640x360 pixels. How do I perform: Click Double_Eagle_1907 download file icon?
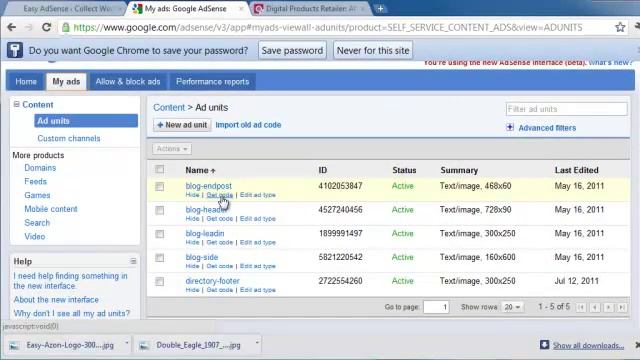tap(144, 346)
